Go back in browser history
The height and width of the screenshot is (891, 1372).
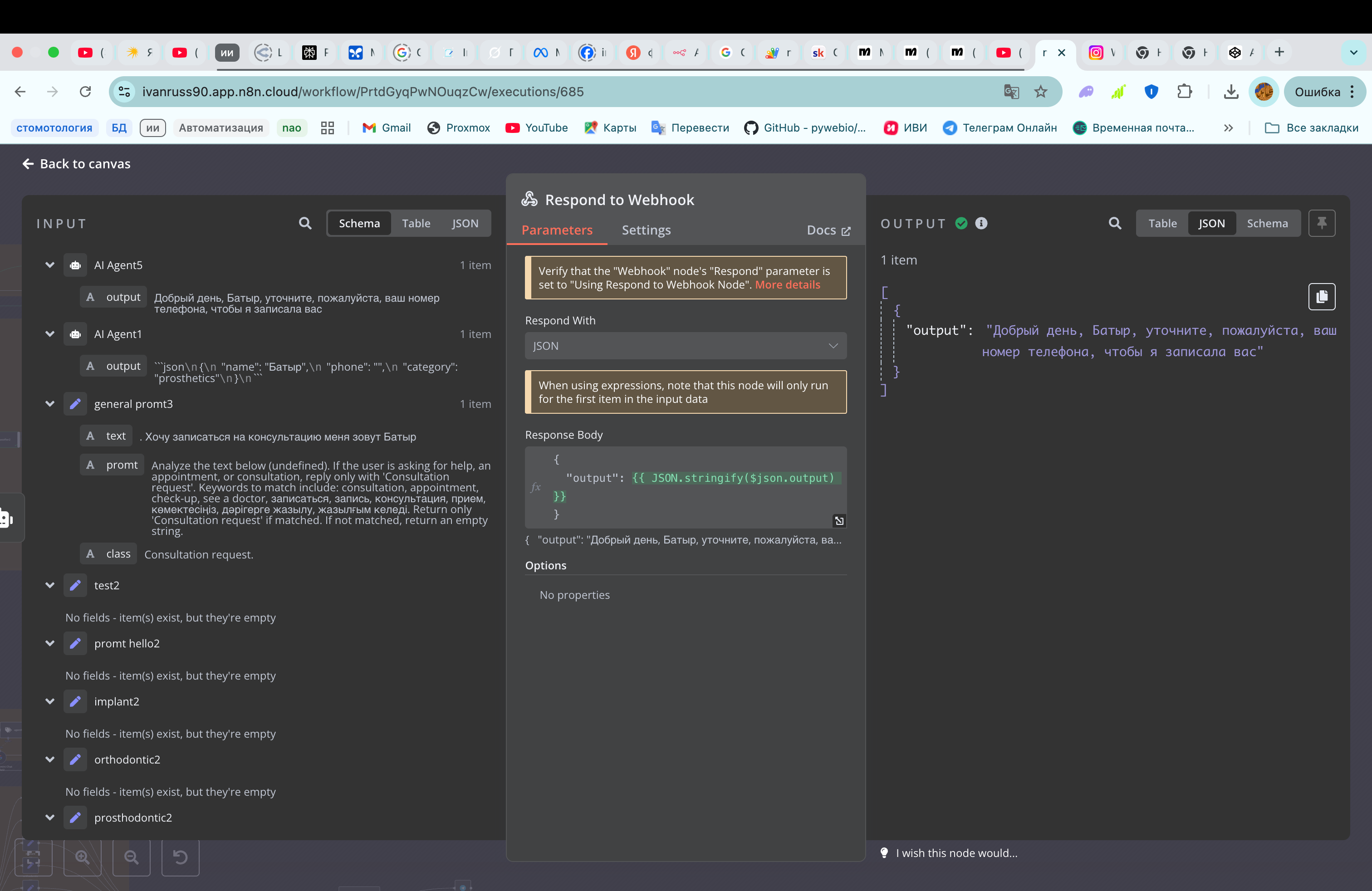[20, 92]
